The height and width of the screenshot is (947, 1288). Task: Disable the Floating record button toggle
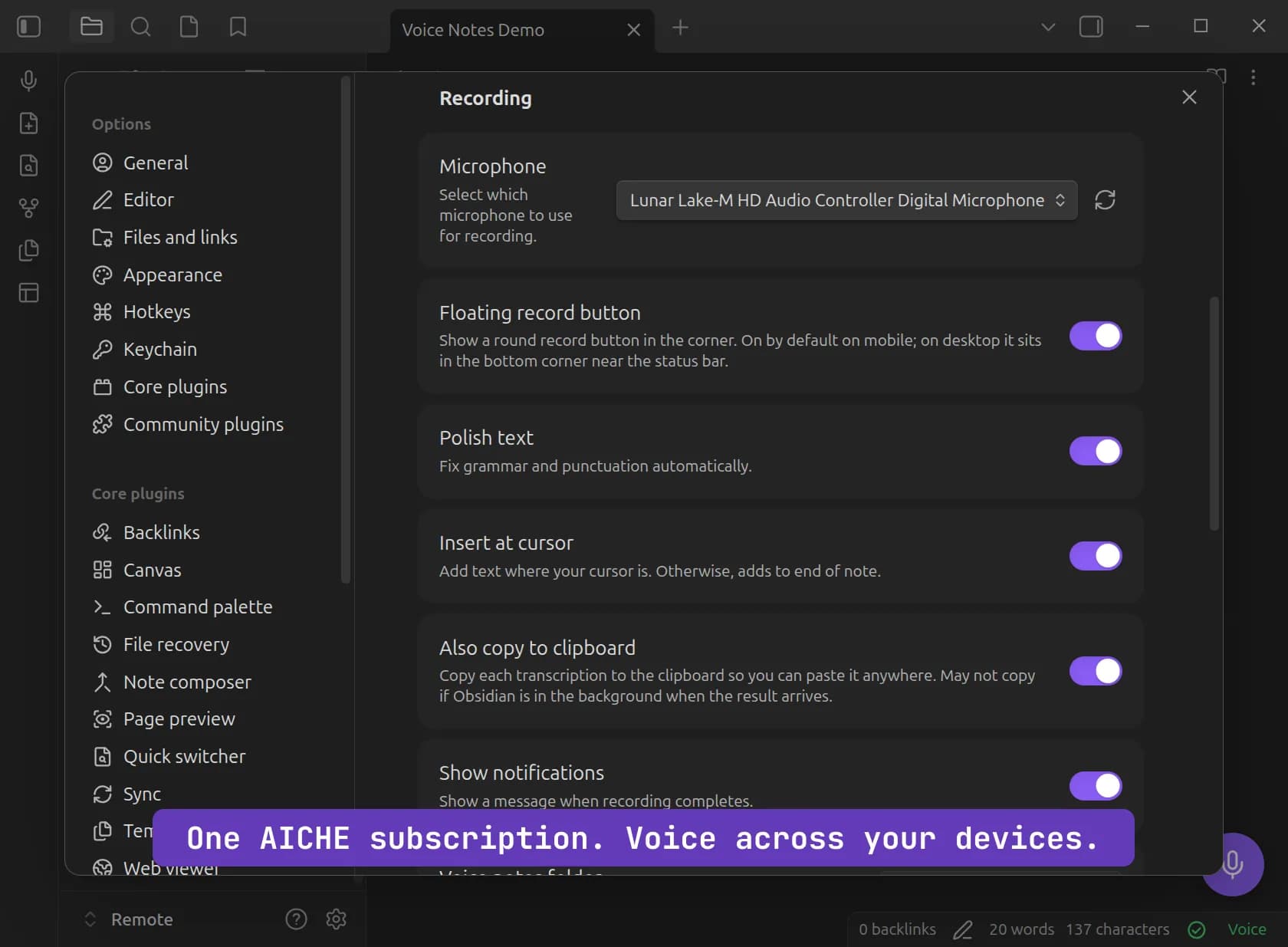(1096, 336)
